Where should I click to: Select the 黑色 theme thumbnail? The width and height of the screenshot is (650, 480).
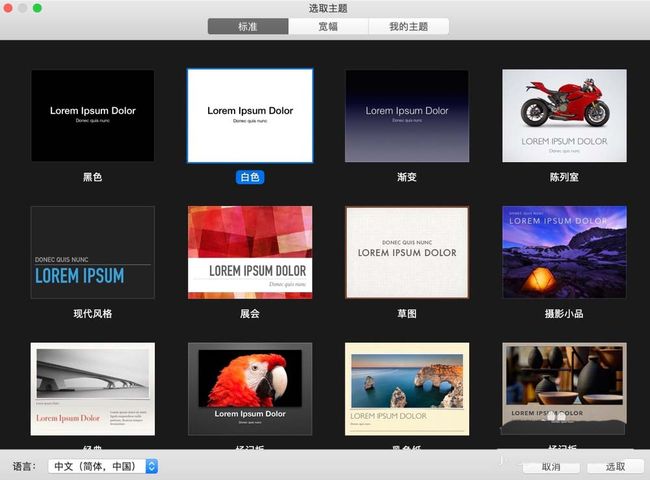pyautogui.click(x=92, y=116)
